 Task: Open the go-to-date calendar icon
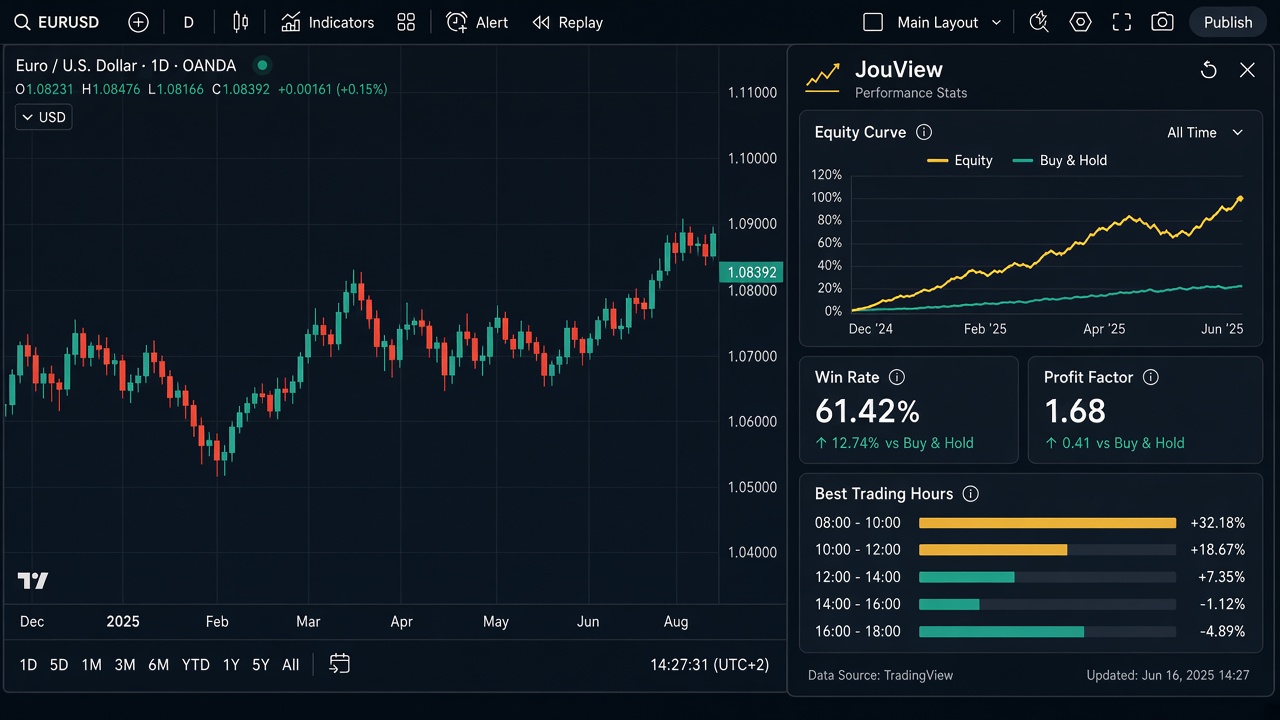pyautogui.click(x=340, y=664)
